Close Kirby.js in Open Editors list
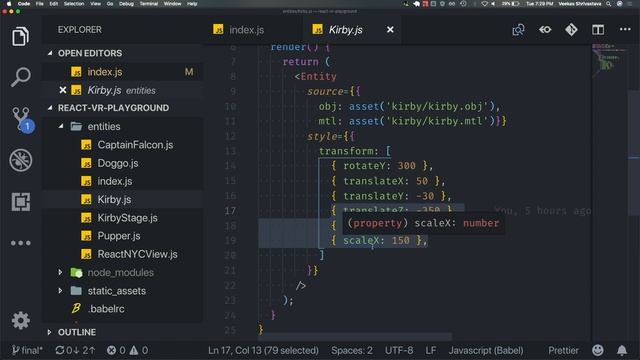 click(x=62, y=90)
